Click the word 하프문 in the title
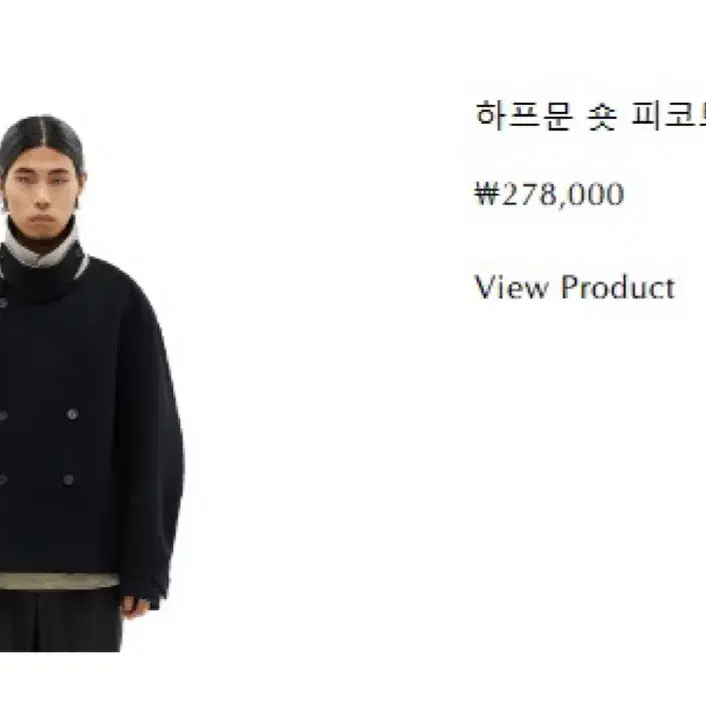706x706 pixels. pos(525,116)
